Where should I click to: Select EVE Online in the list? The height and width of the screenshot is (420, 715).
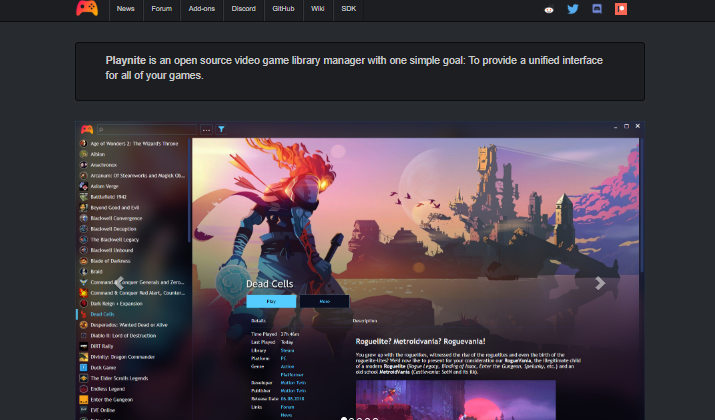[x=103, y=410]
